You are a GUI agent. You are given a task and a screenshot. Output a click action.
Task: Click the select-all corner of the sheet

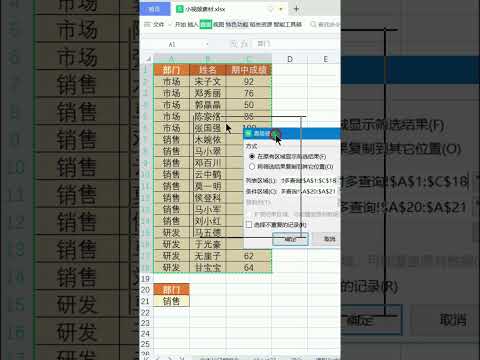tap(148, 59)
